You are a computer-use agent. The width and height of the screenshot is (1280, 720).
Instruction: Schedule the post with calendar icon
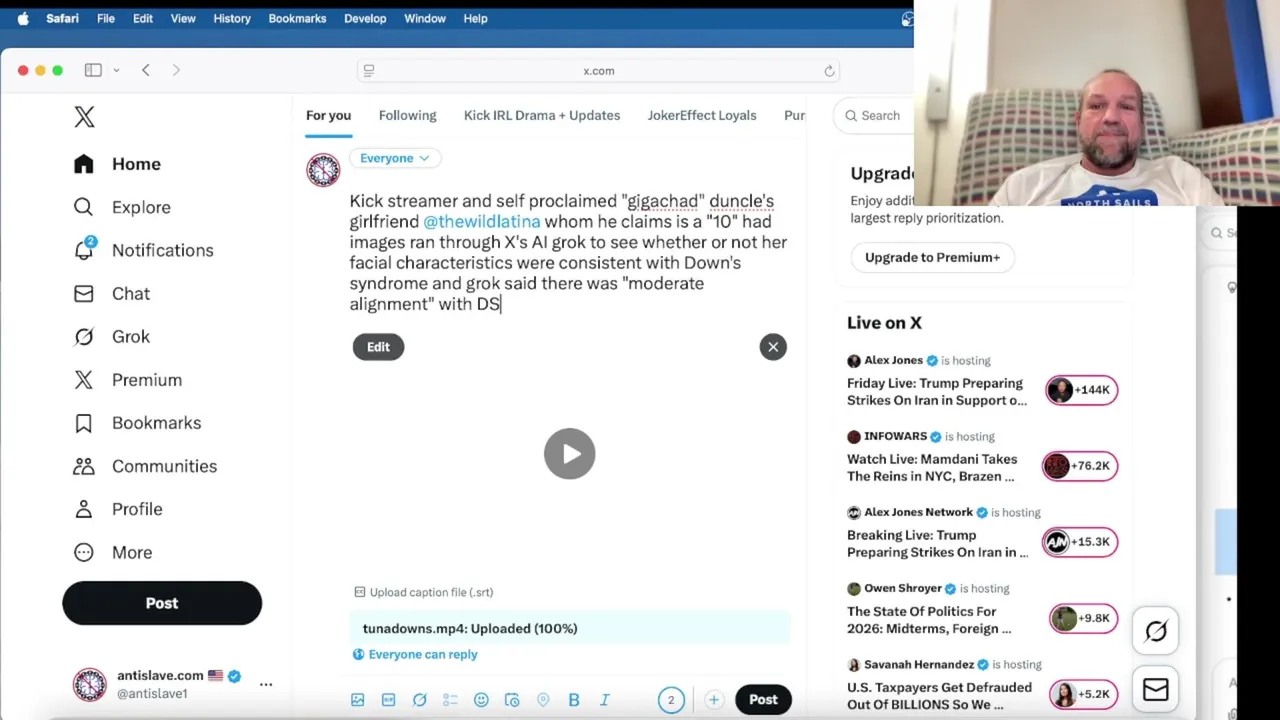[512, 700]
